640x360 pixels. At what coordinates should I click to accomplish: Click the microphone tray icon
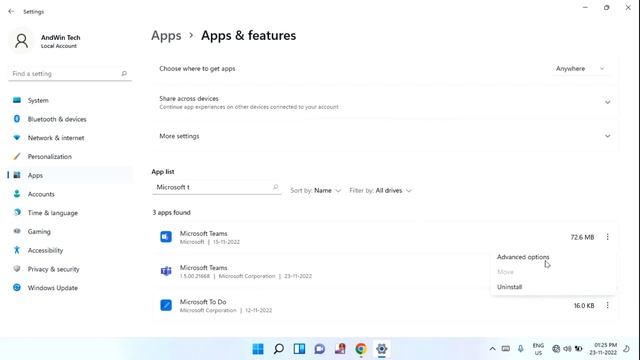point(520,349)
